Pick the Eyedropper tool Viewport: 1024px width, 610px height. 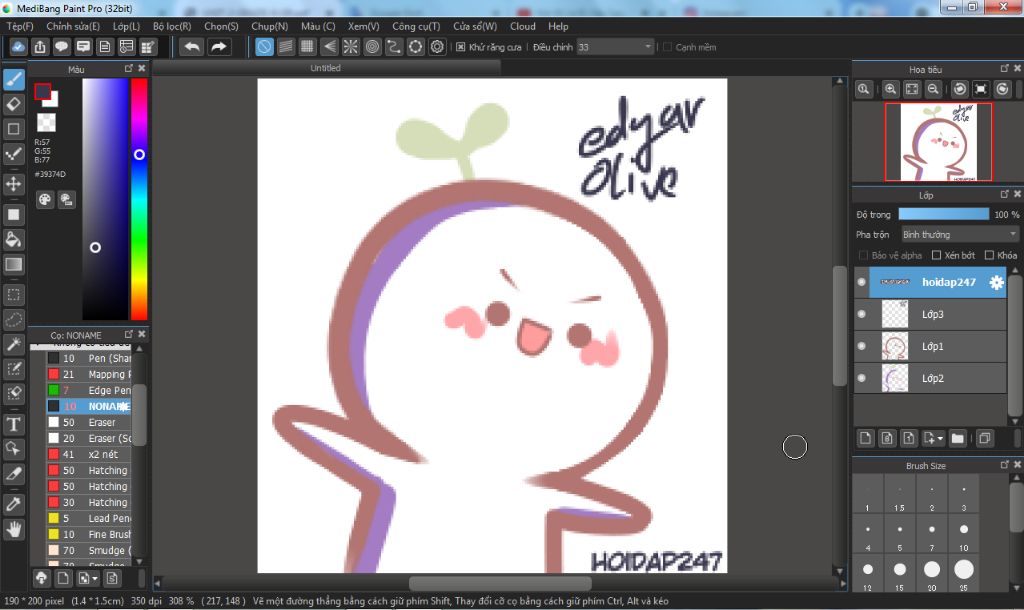coord(14,504)
